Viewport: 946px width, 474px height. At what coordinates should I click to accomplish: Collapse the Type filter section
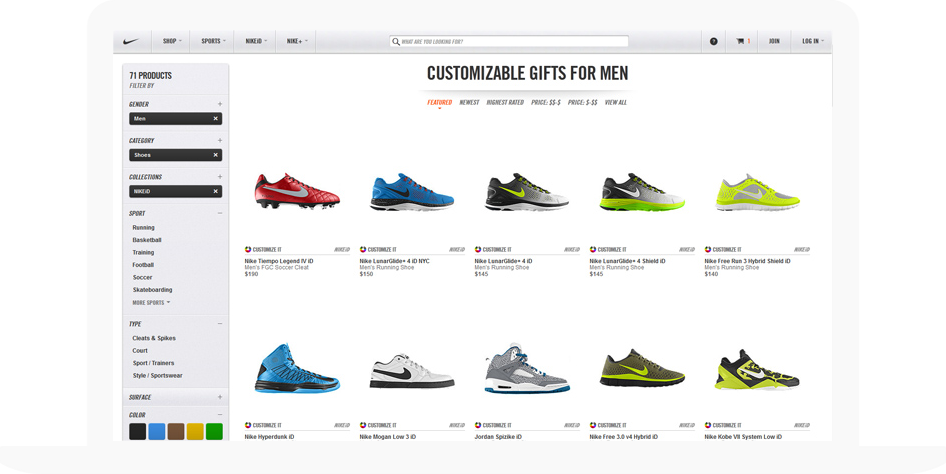point(220,324)
